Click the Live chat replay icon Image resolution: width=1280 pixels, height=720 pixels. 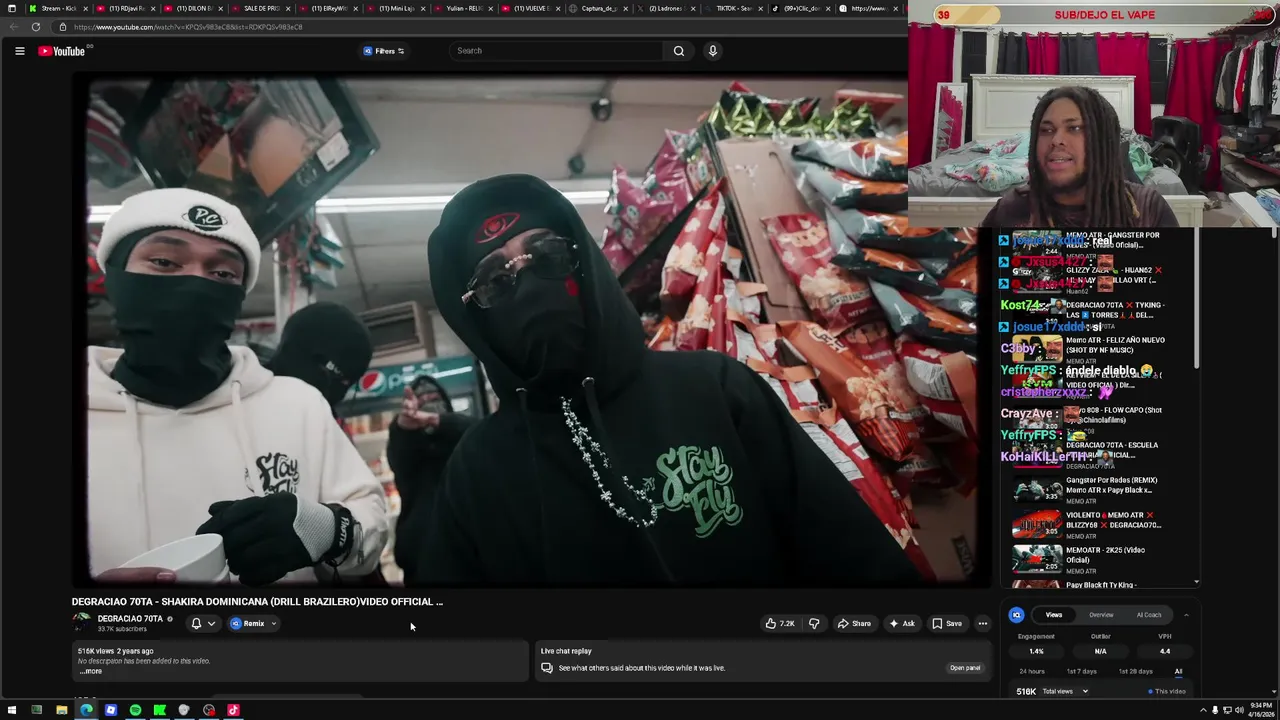547,668
